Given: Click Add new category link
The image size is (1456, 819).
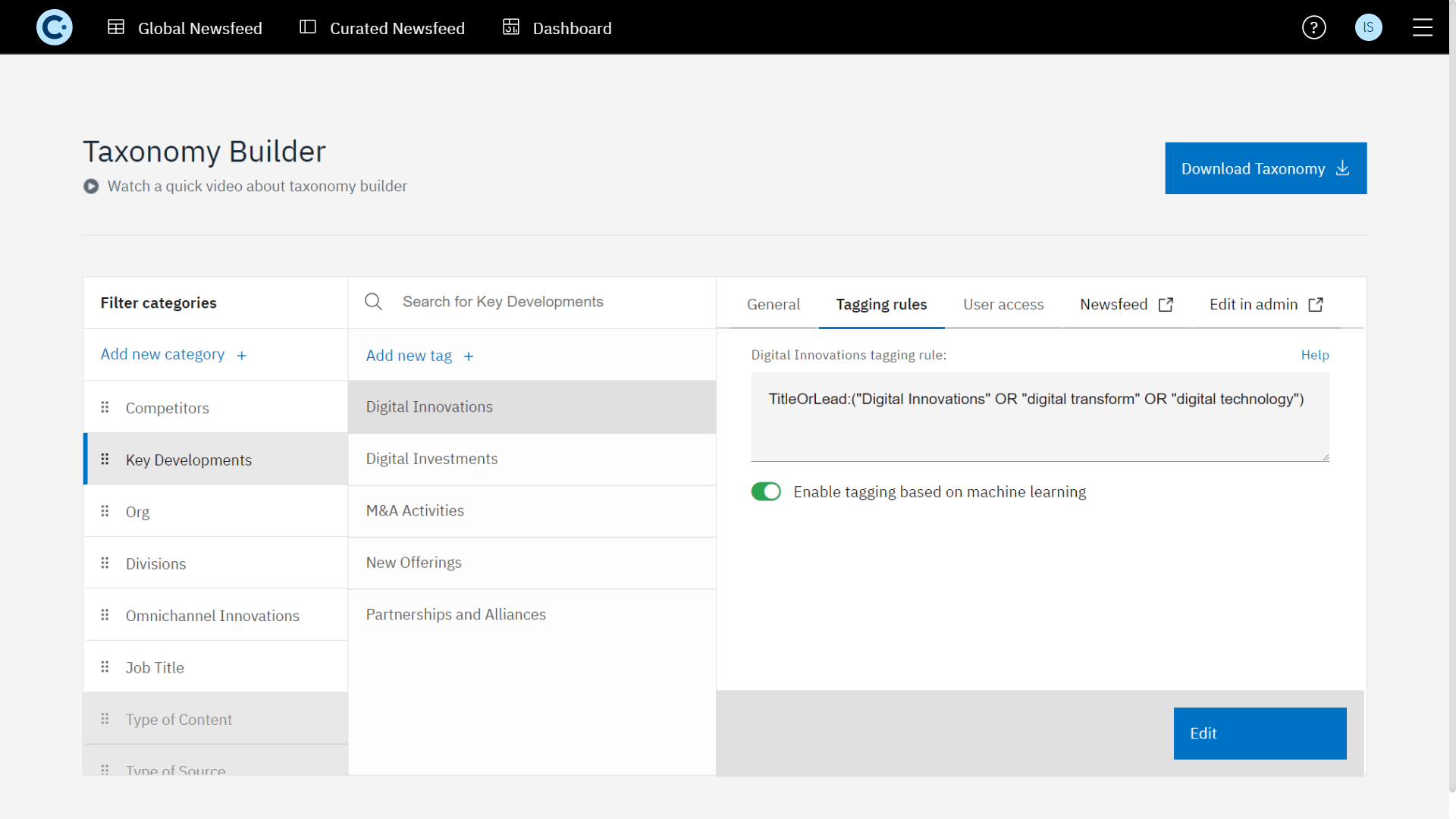Looking at the screenshot, I should pyautogui.click(x=174, y=355).
